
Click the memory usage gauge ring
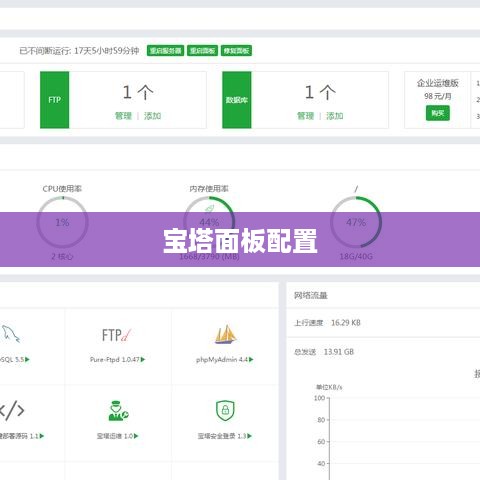click(x=209, y=222)
